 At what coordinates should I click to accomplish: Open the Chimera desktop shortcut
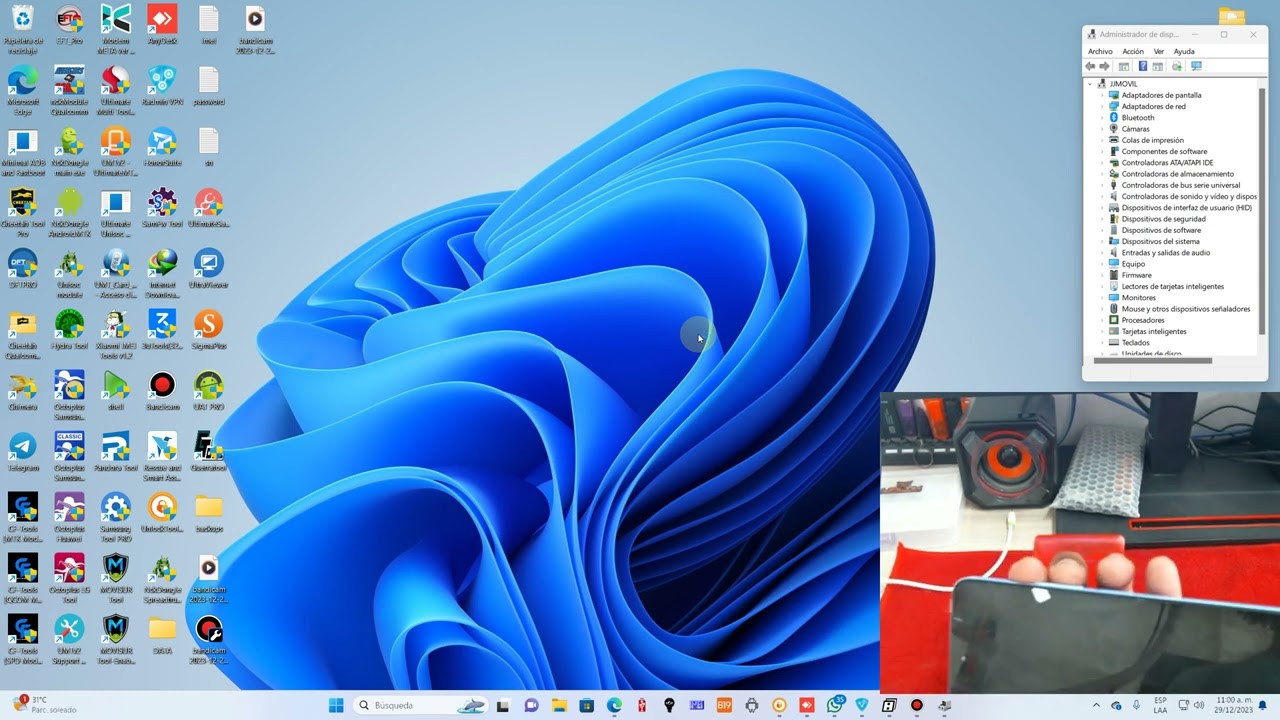tap(22, 391)
